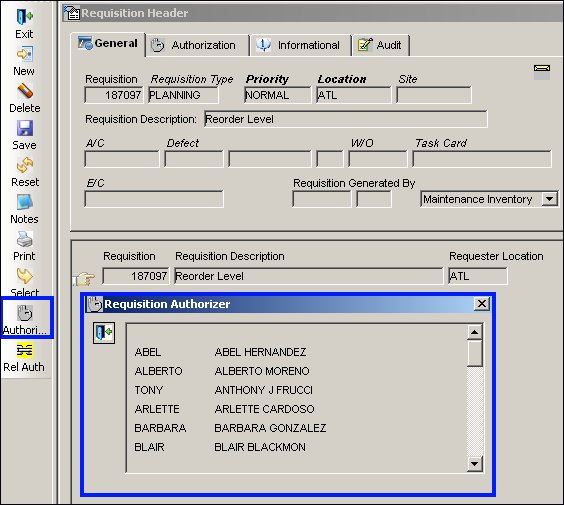
Task: Select authorizer ALBERTO MORENO
Action: pyautogui.click(x=262, y=371)
